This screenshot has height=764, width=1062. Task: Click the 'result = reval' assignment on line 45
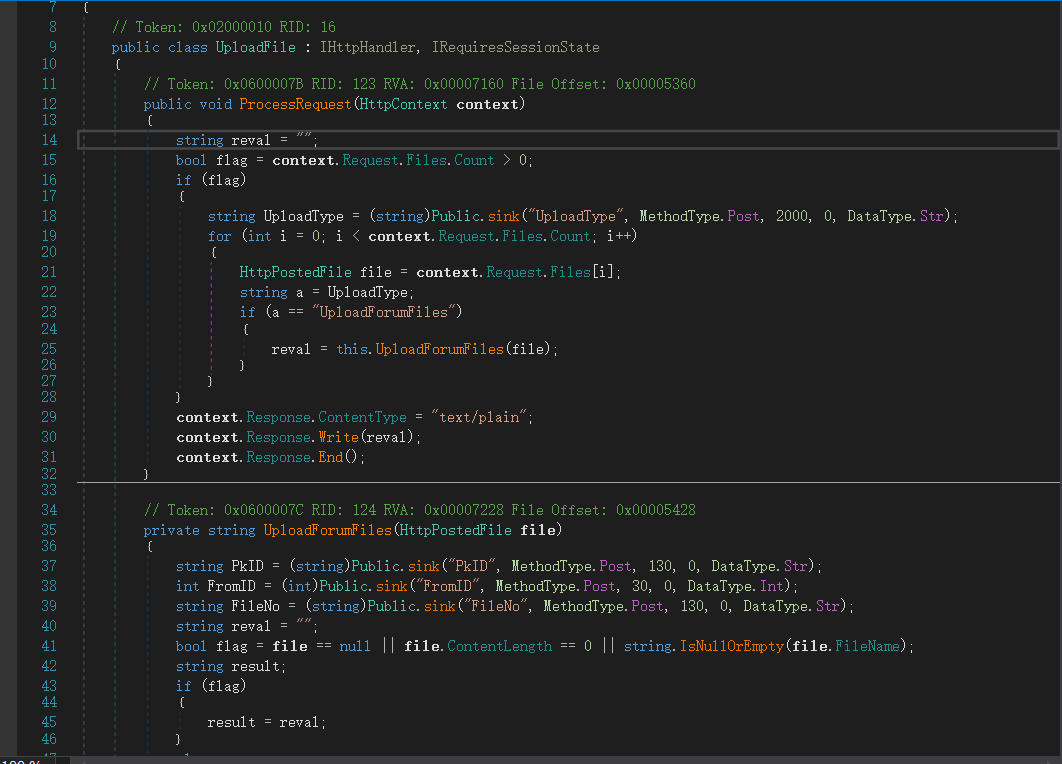263,723
